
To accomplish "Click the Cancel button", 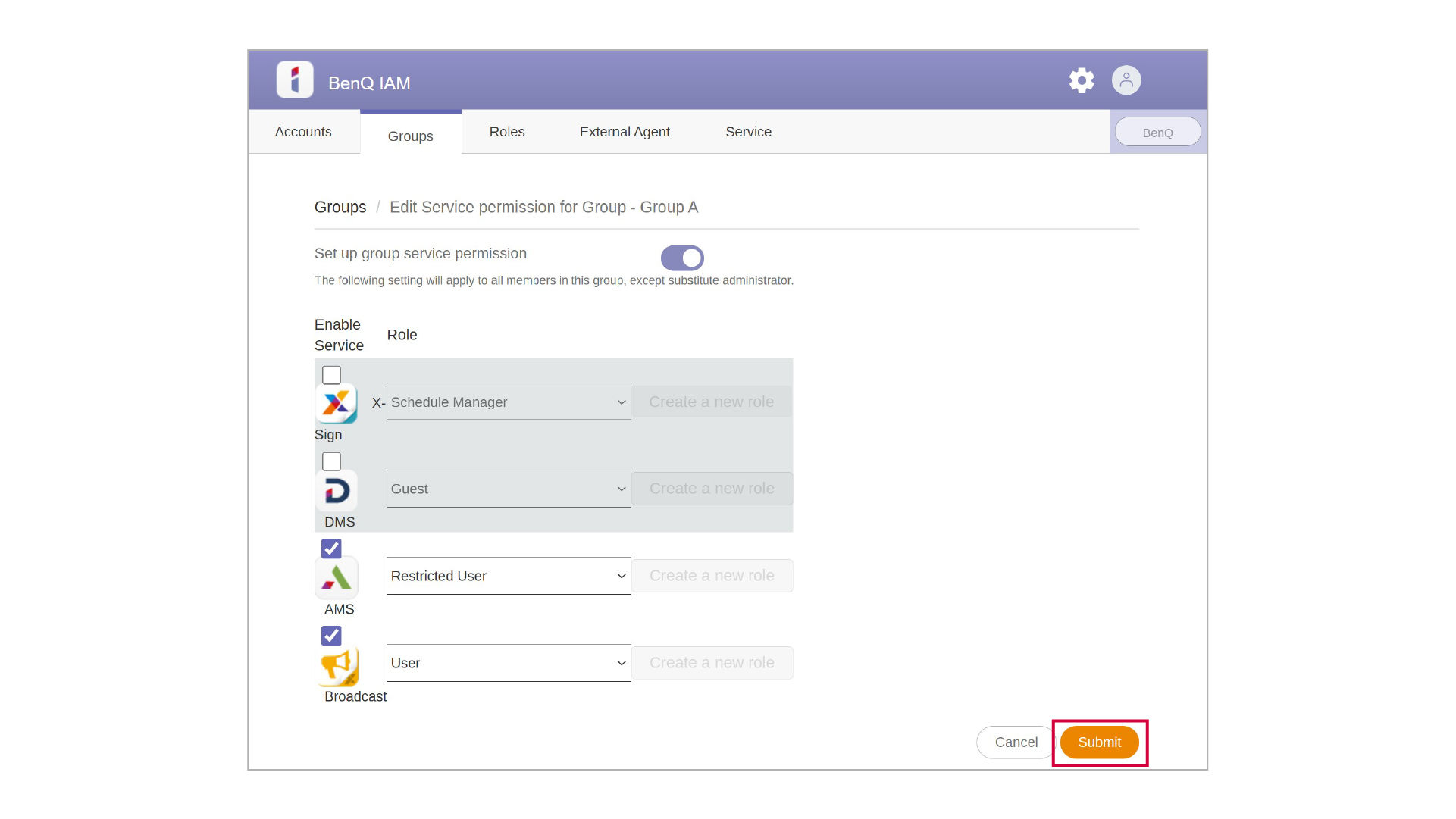I will coord(1016,742).
